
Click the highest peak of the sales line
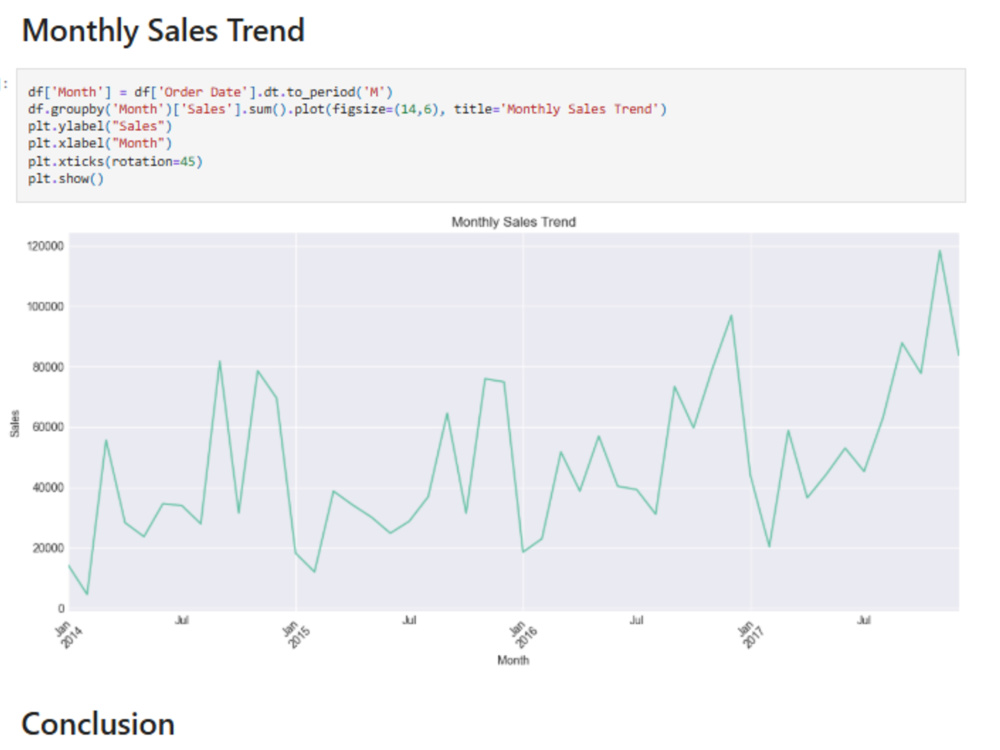pyautogui.click(x=939, y=251)
